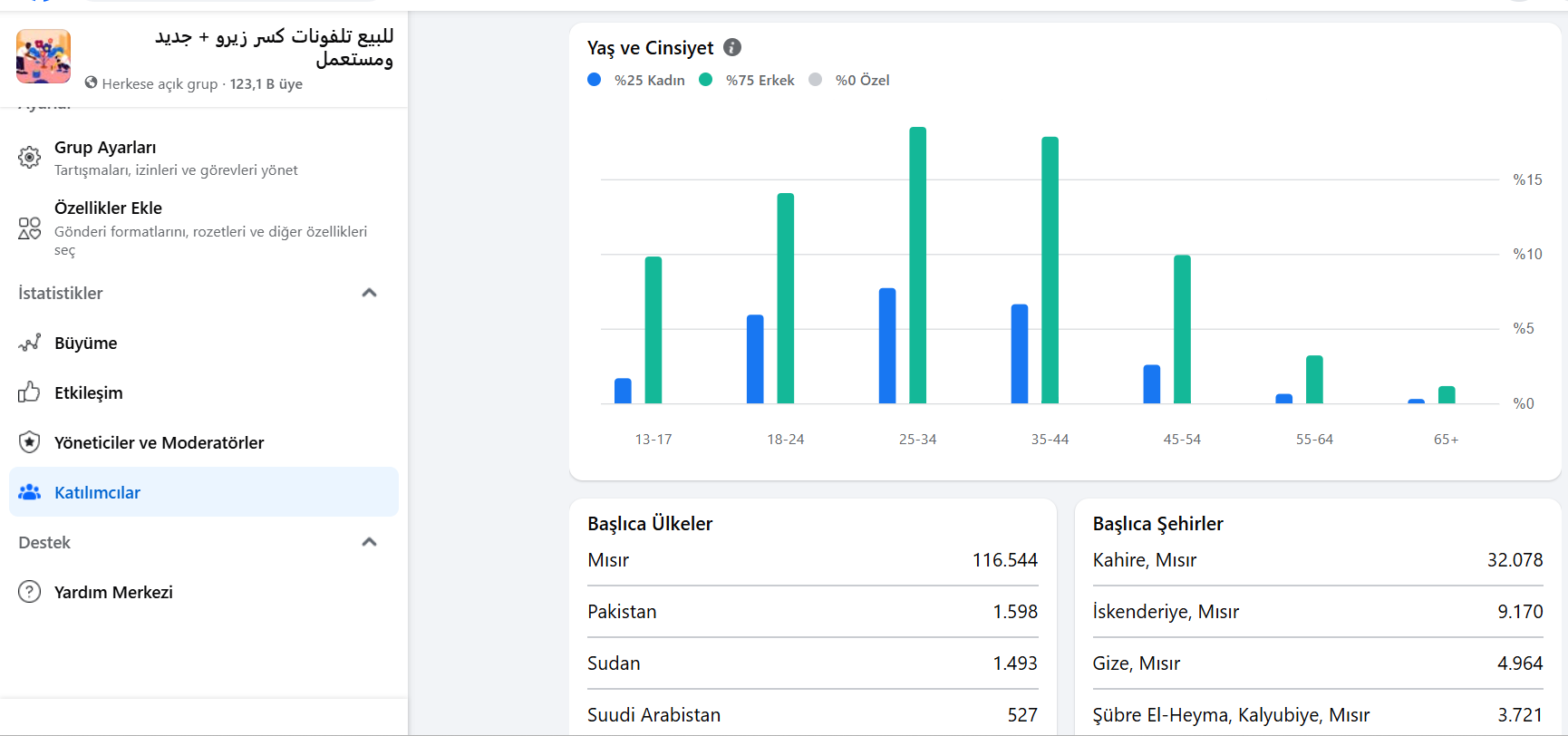Click the Sudan country row

(x=812, y=663)
